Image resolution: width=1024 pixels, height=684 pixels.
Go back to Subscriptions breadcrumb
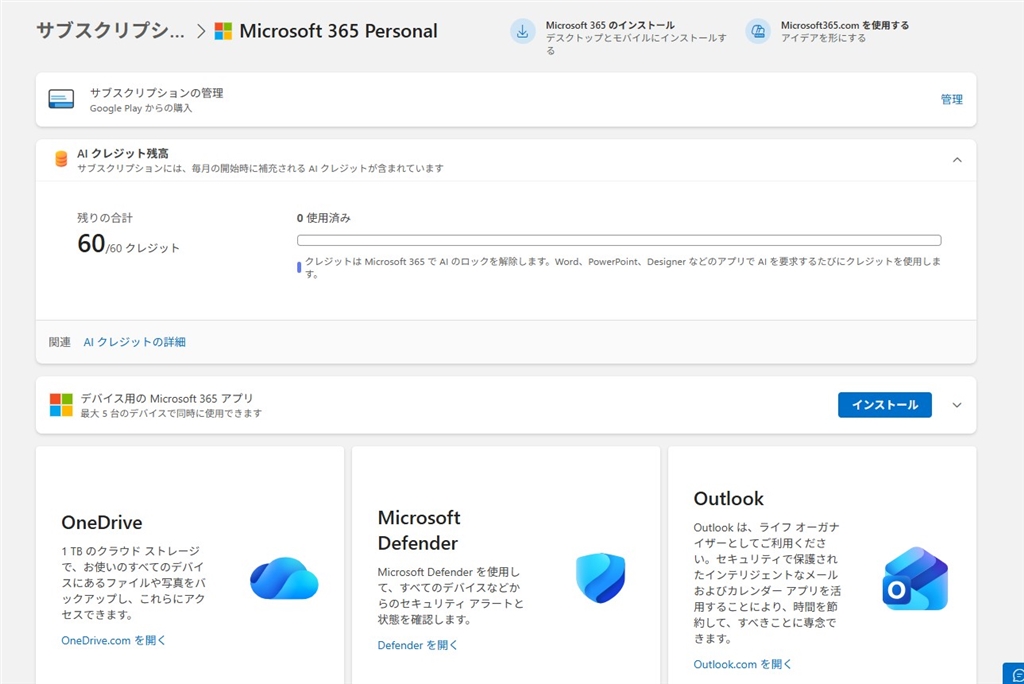pyautogui.click(x=110, y=31)
